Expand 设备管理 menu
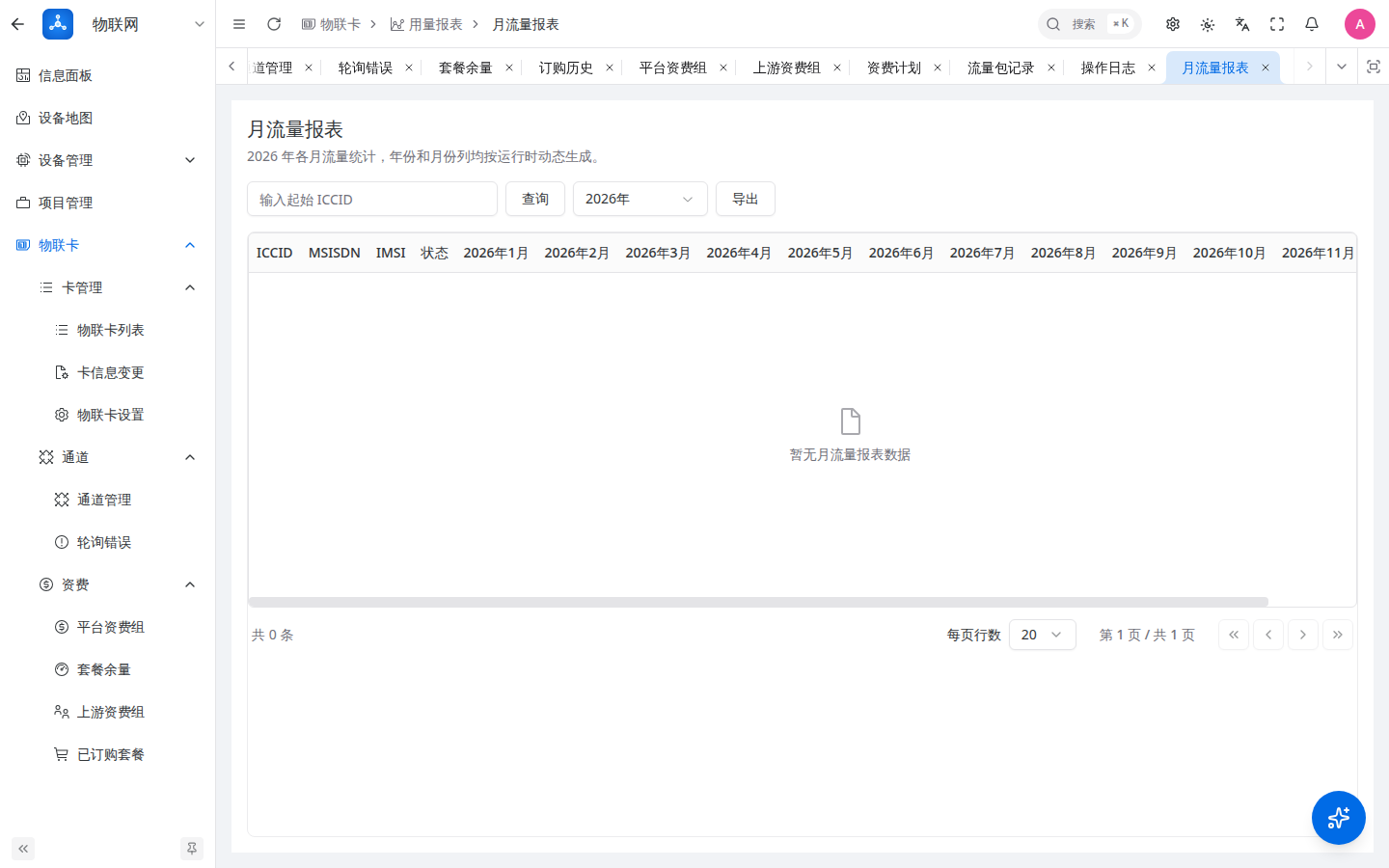 tap(107, 160)
